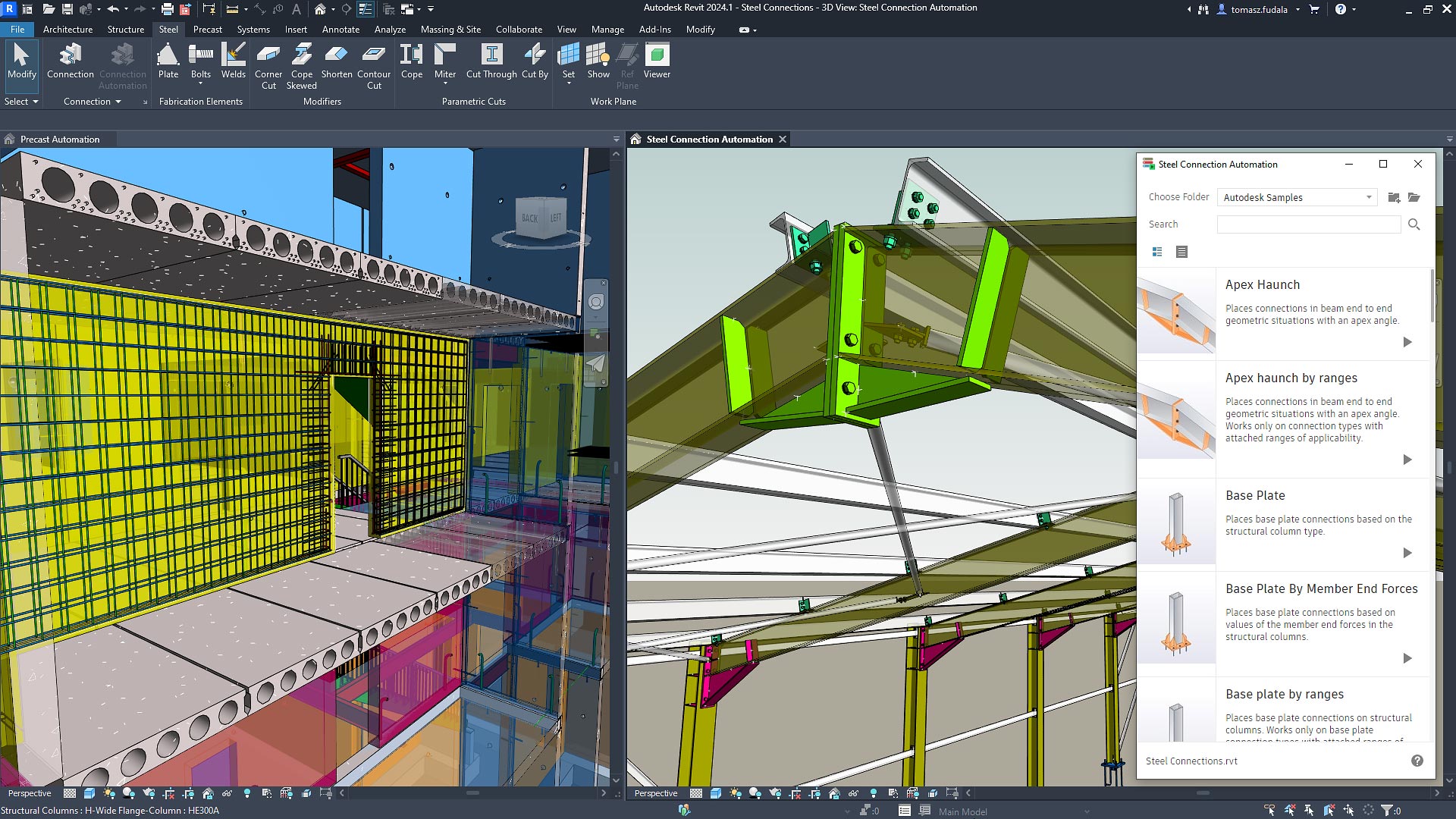Switch to the Precast Automation view tab
1456x819 pixels.
(x=59, y=140)
